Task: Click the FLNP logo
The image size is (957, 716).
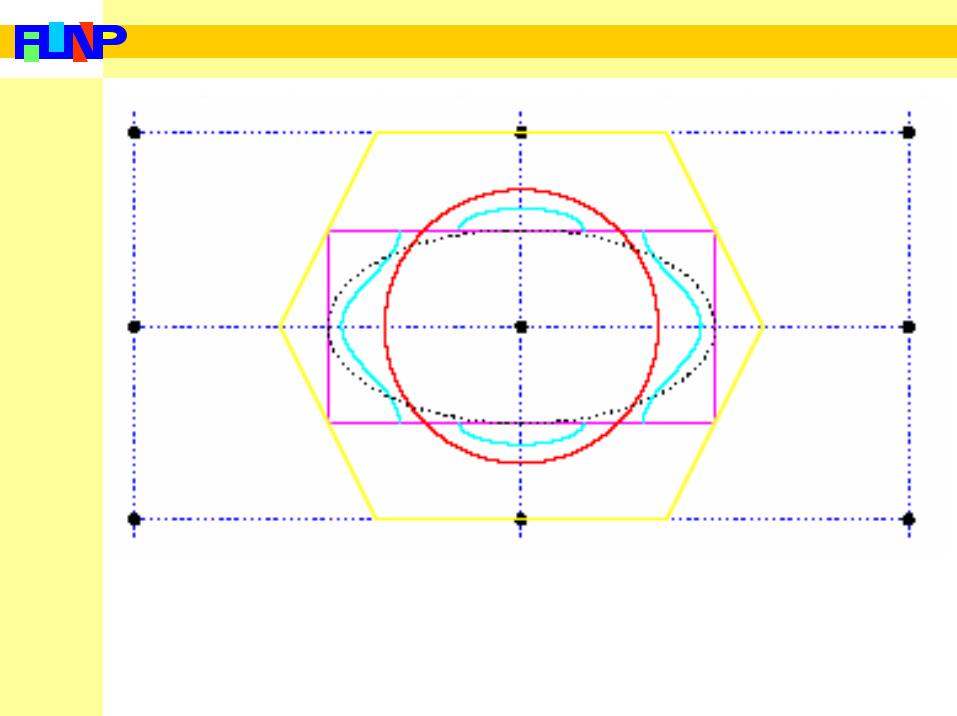Action: (x=70, y=42)
